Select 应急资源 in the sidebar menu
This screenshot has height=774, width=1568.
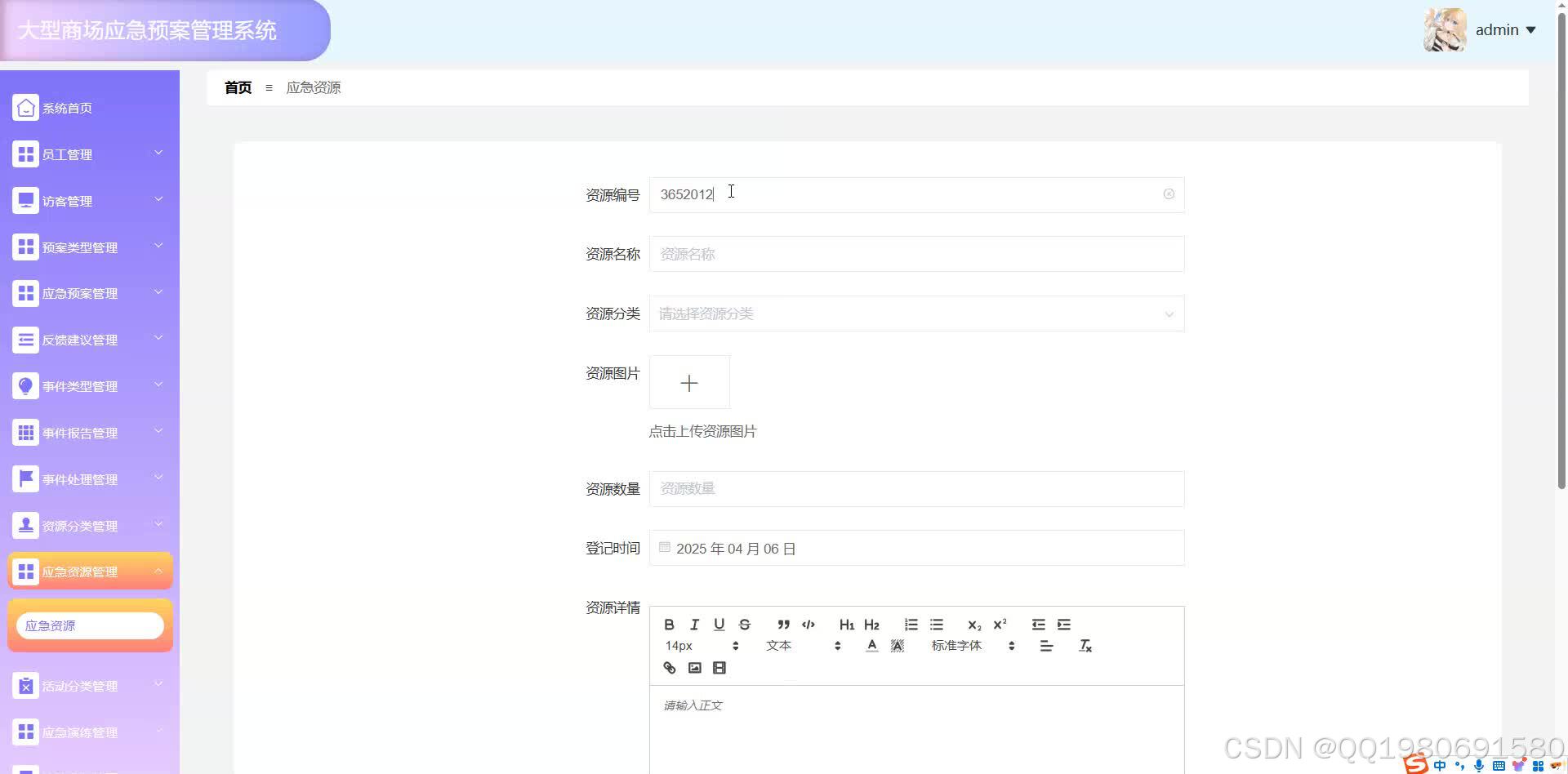pos(90,625)
